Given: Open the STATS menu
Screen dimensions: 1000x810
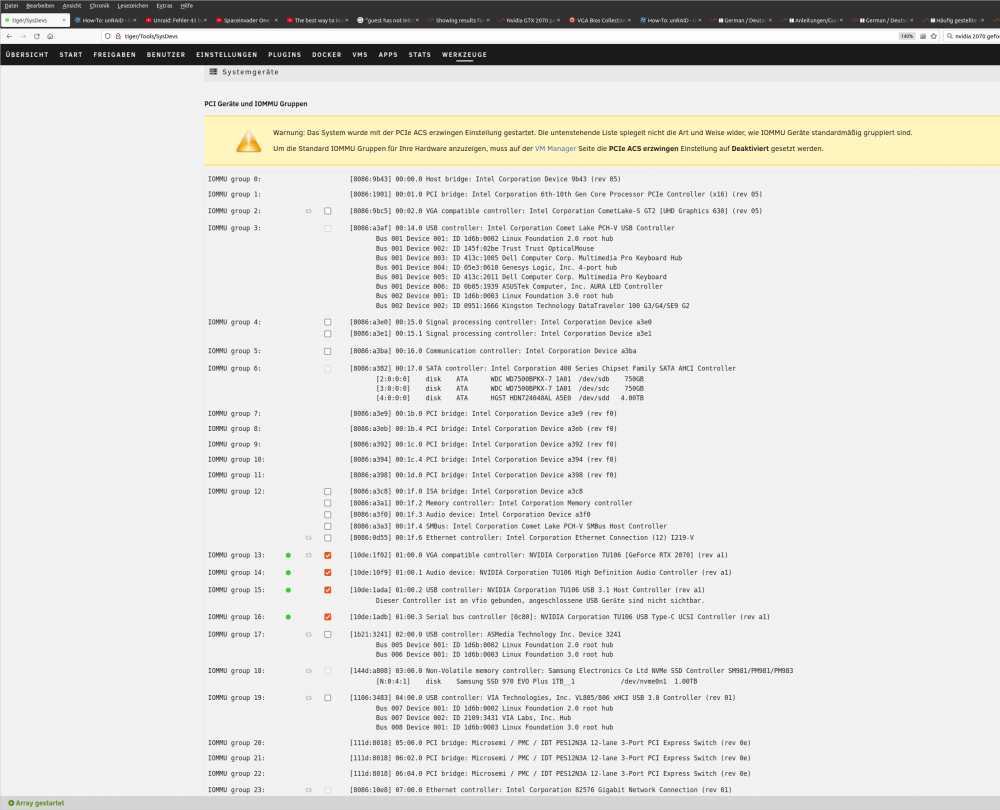Looking at the screenshot, I should point(420,55).
